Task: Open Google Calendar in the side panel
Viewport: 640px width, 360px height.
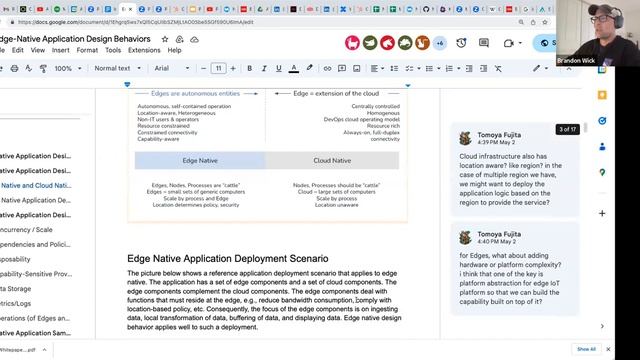Action: (x=602, y=70)
